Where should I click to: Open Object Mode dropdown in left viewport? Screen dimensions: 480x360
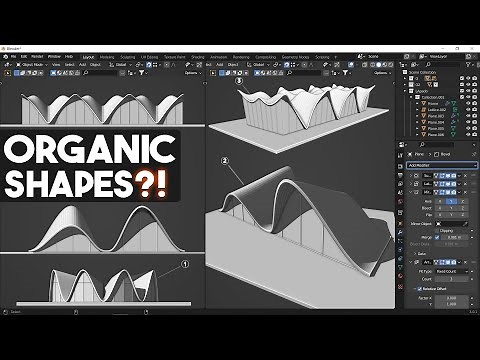[32, 65]
